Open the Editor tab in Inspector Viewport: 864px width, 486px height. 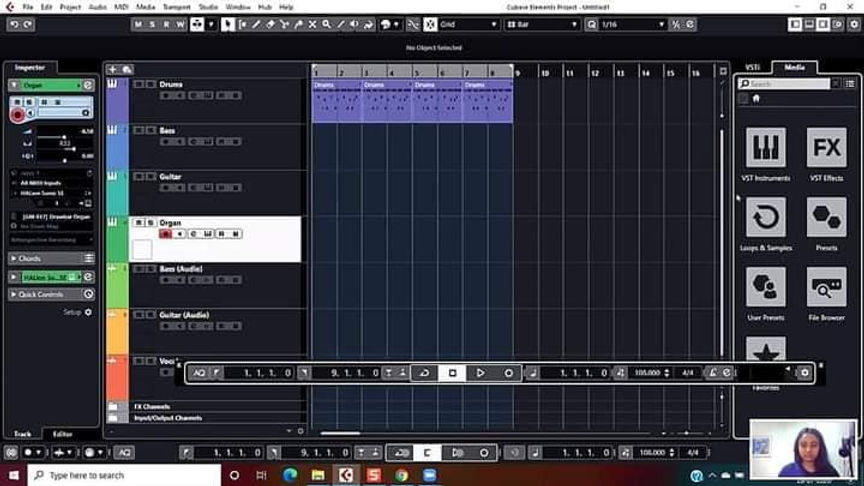click(x=62, y=434)
